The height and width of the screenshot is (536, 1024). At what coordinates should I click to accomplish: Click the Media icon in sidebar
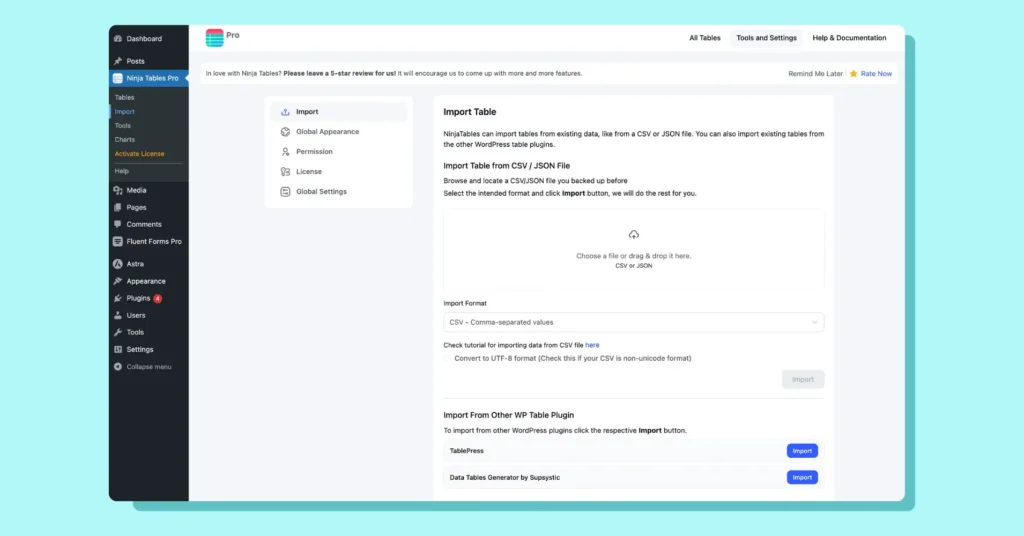[118, 190]
